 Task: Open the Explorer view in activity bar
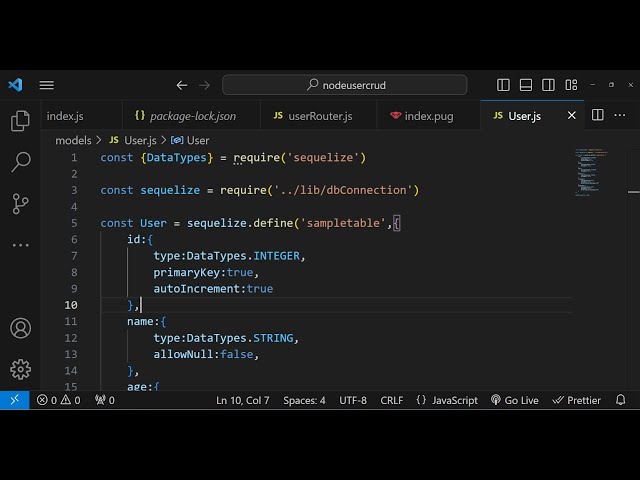coord(20,121)
